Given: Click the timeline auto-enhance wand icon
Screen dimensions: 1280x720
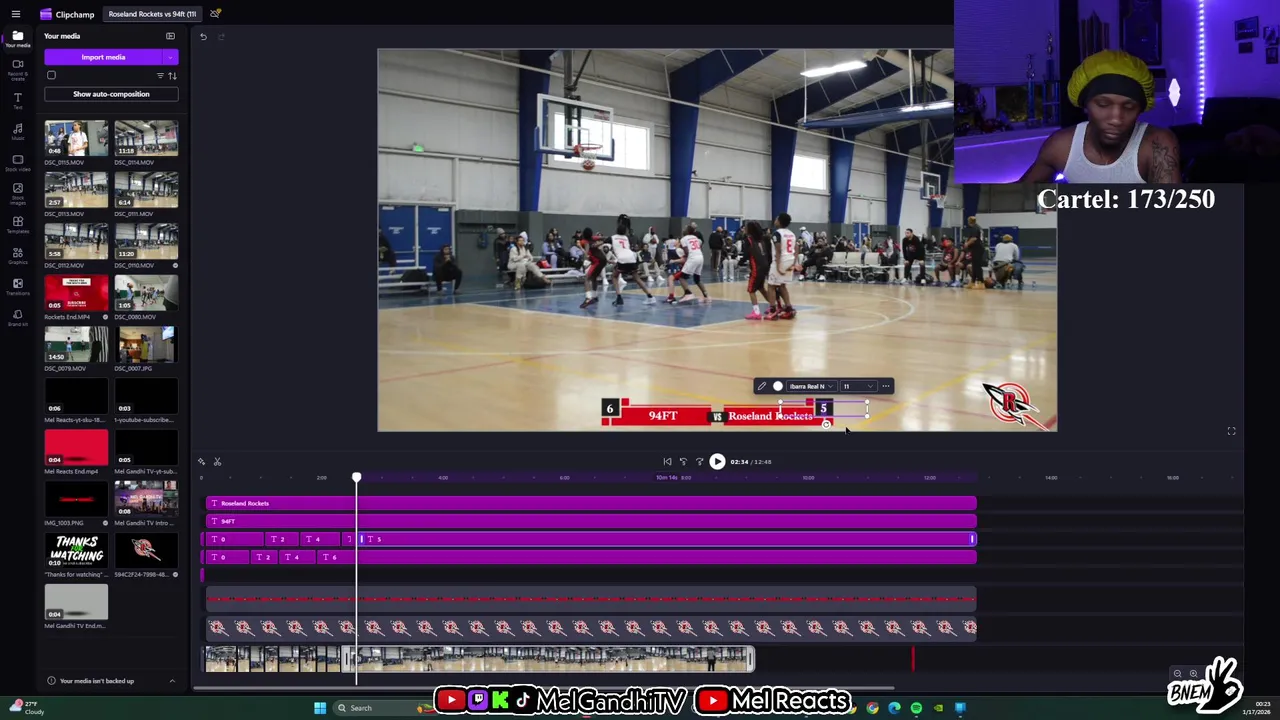Looking at the screenshot, I should pos(201,462).
